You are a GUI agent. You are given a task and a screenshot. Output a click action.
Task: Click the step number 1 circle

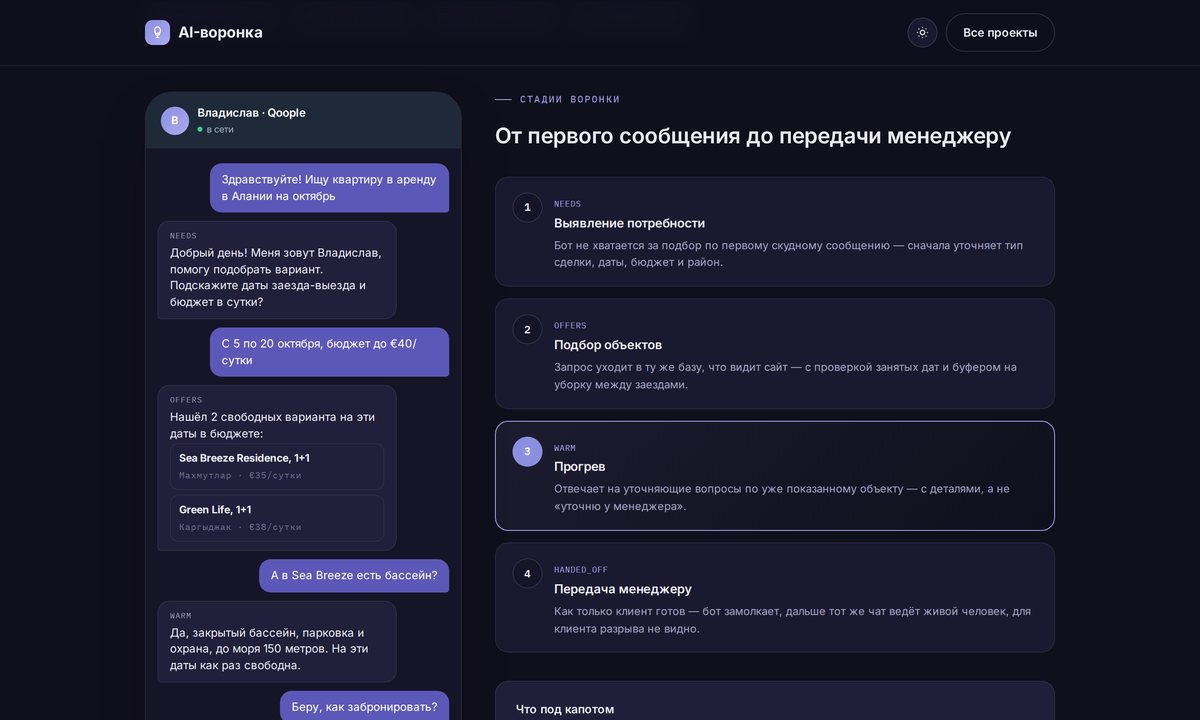527,207
